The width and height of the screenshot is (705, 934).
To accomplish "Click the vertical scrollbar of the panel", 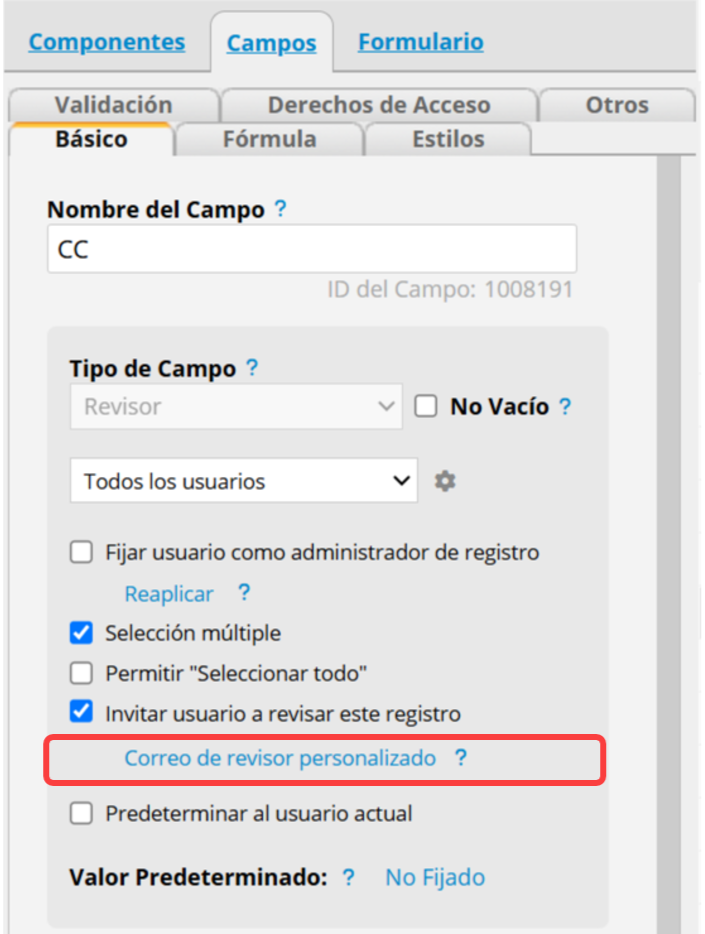I will coord(669,544).
